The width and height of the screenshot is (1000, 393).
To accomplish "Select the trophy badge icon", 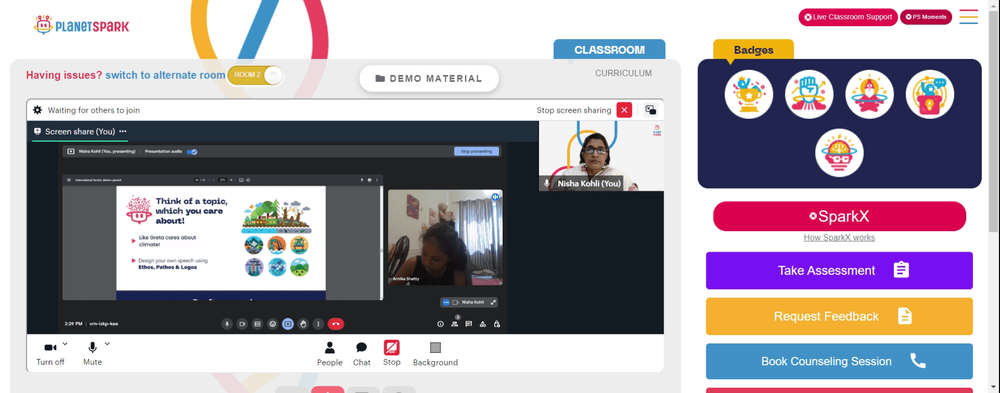I will (749, 94).
